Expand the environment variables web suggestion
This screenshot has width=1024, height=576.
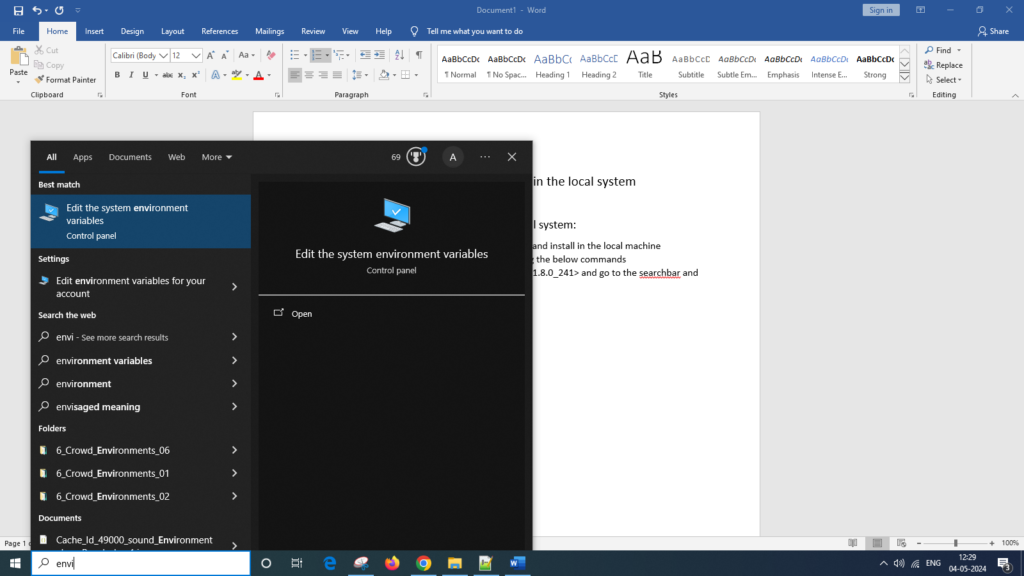(x=234, y=360)
